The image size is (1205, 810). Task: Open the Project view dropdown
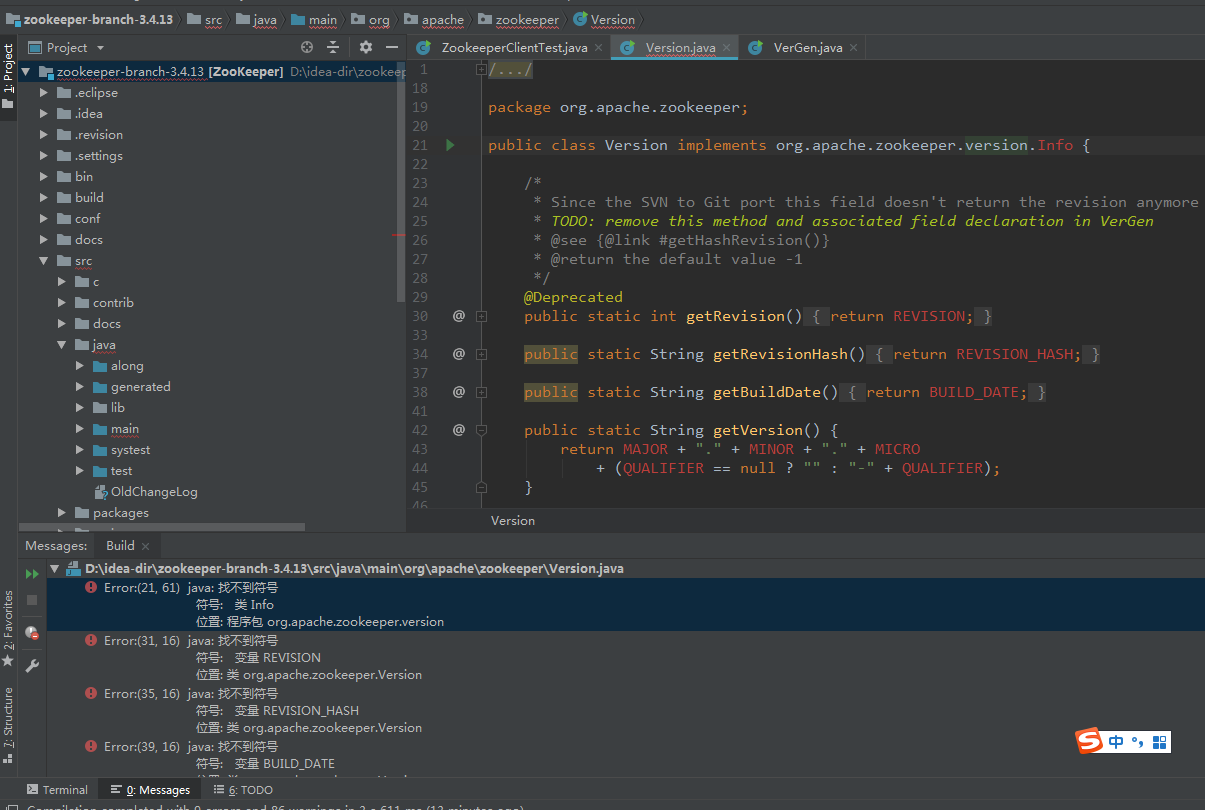(x=100, y=48)
